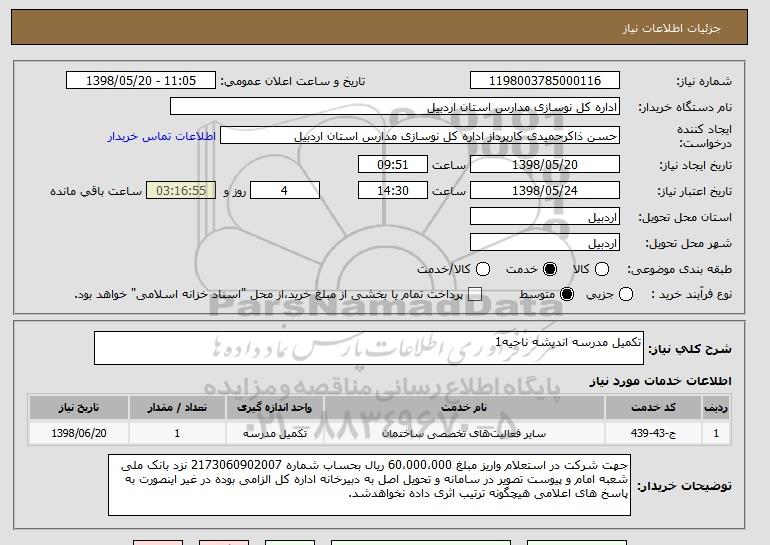Click the delivery city field
Screen dimensions: 770x545
[545, 243]
